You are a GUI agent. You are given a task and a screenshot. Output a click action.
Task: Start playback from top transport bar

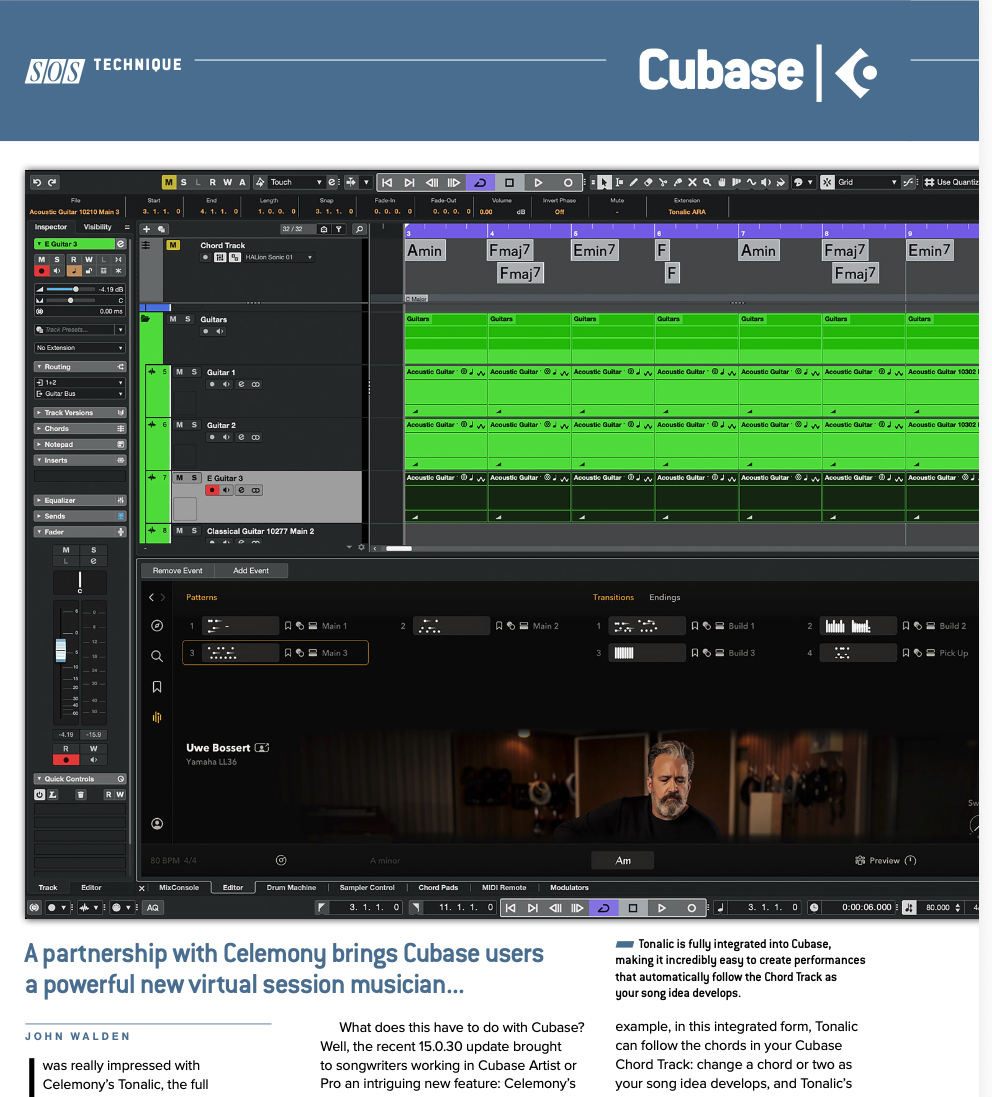point(538,183)
